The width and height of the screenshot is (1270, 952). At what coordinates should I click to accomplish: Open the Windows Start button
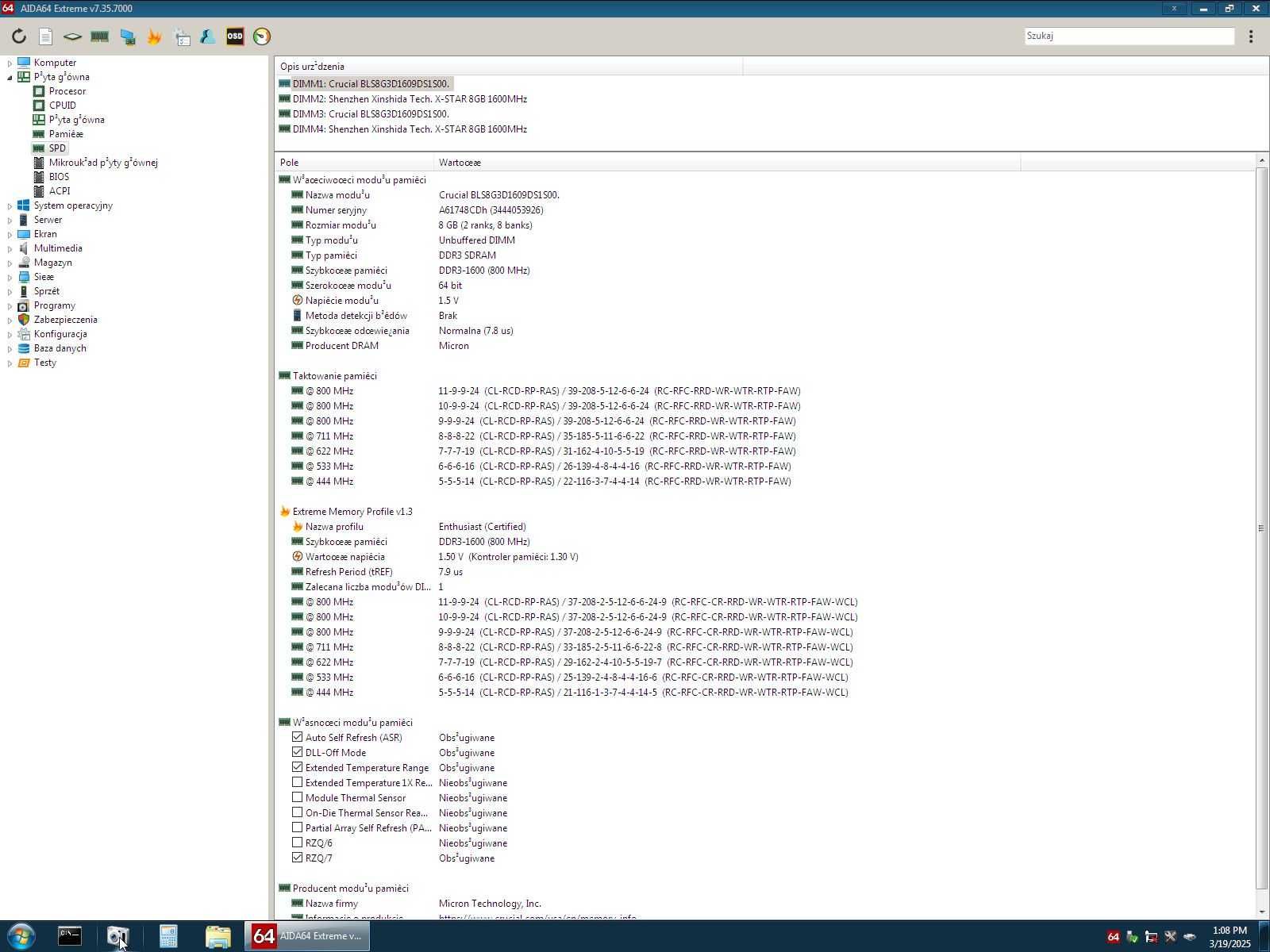(21, 937)
